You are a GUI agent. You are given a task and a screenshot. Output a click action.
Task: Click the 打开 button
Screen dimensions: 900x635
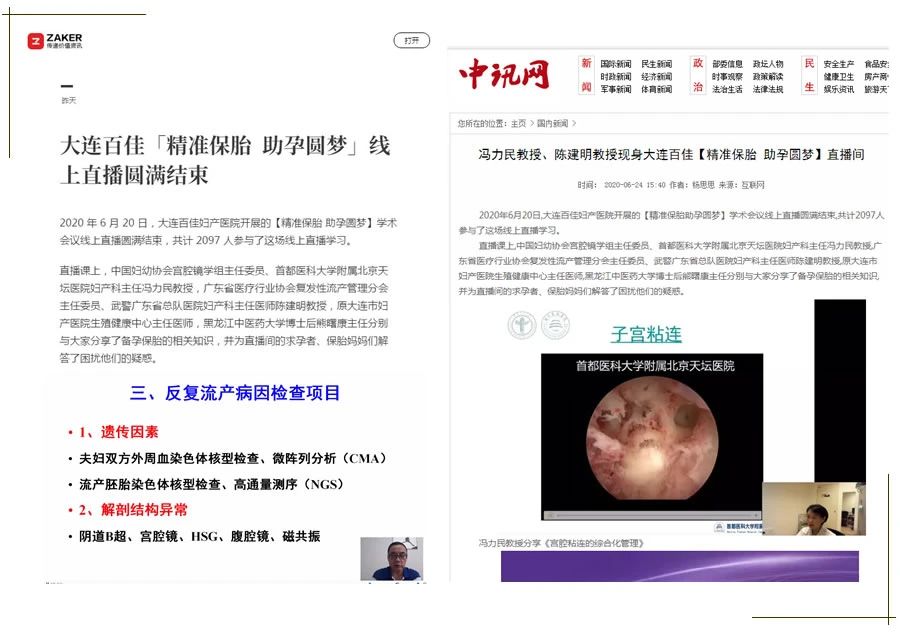coord(411,41)
